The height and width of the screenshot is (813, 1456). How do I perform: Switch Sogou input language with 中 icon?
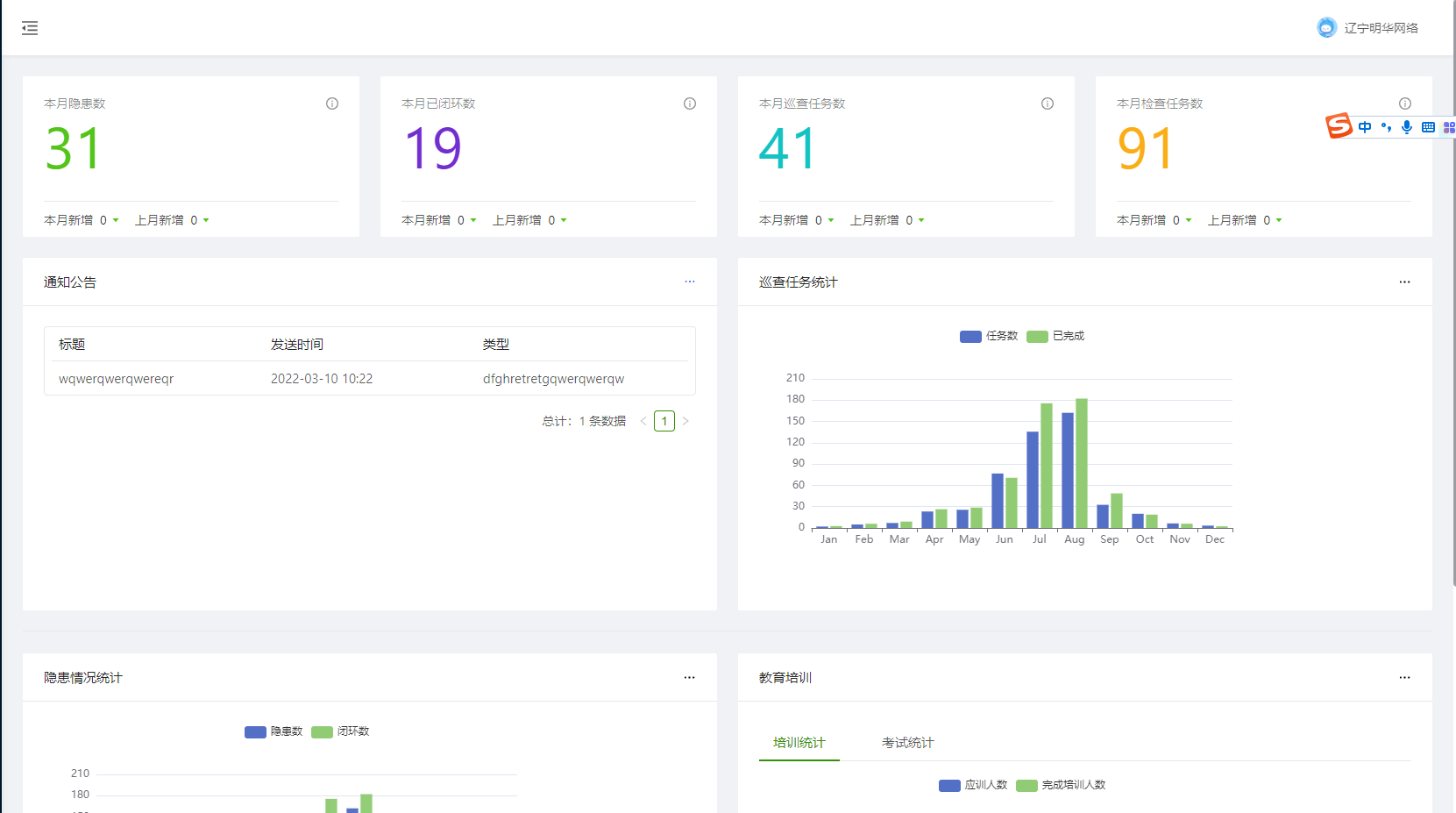(1365, 127)
